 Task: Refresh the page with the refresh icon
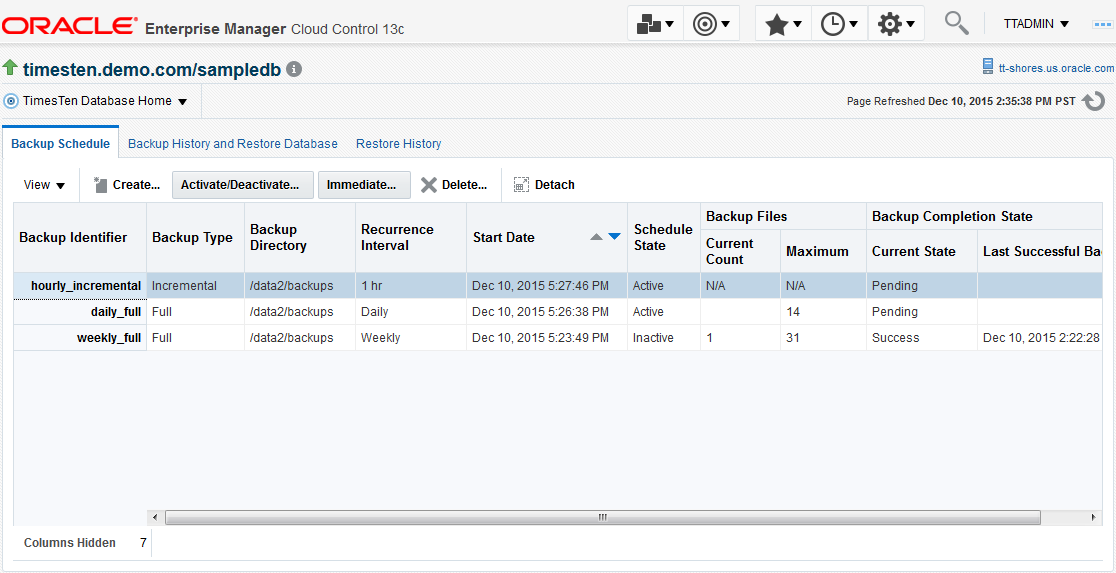1094,101
